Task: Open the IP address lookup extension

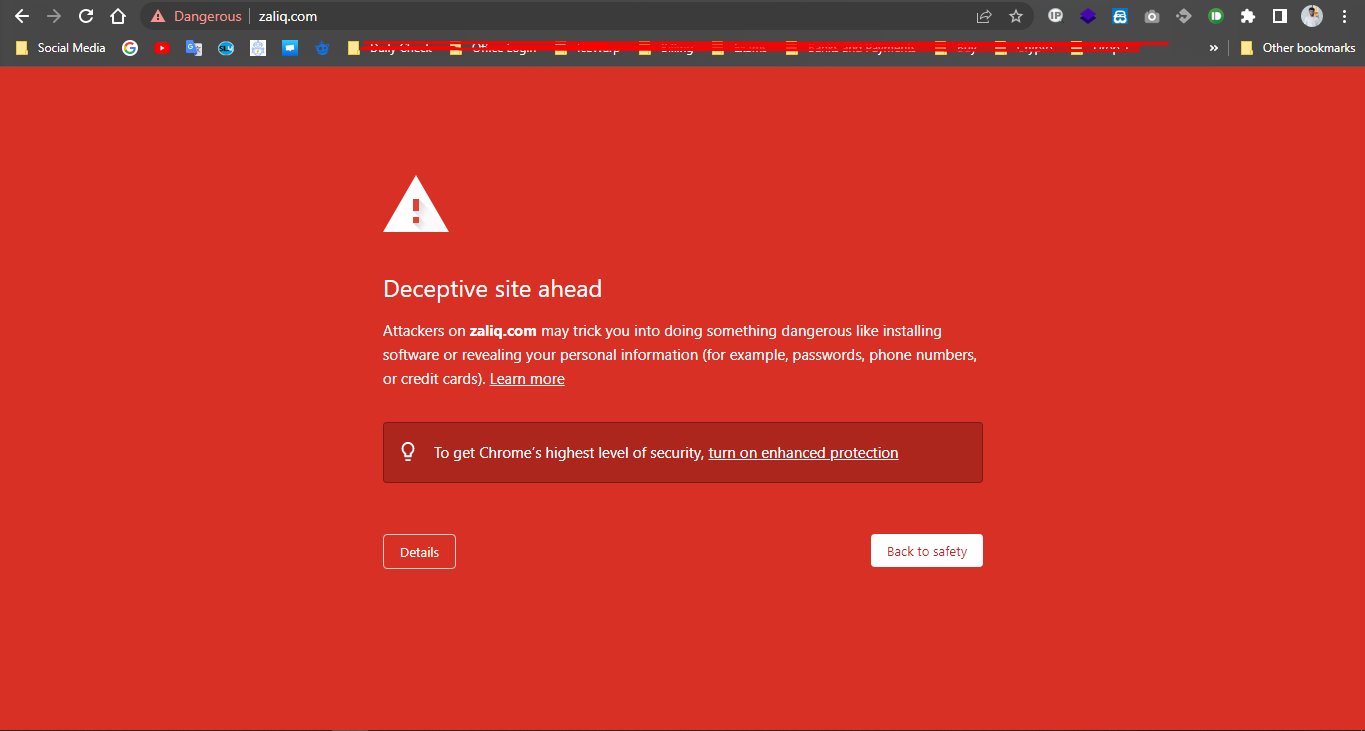Action: 1055,16
